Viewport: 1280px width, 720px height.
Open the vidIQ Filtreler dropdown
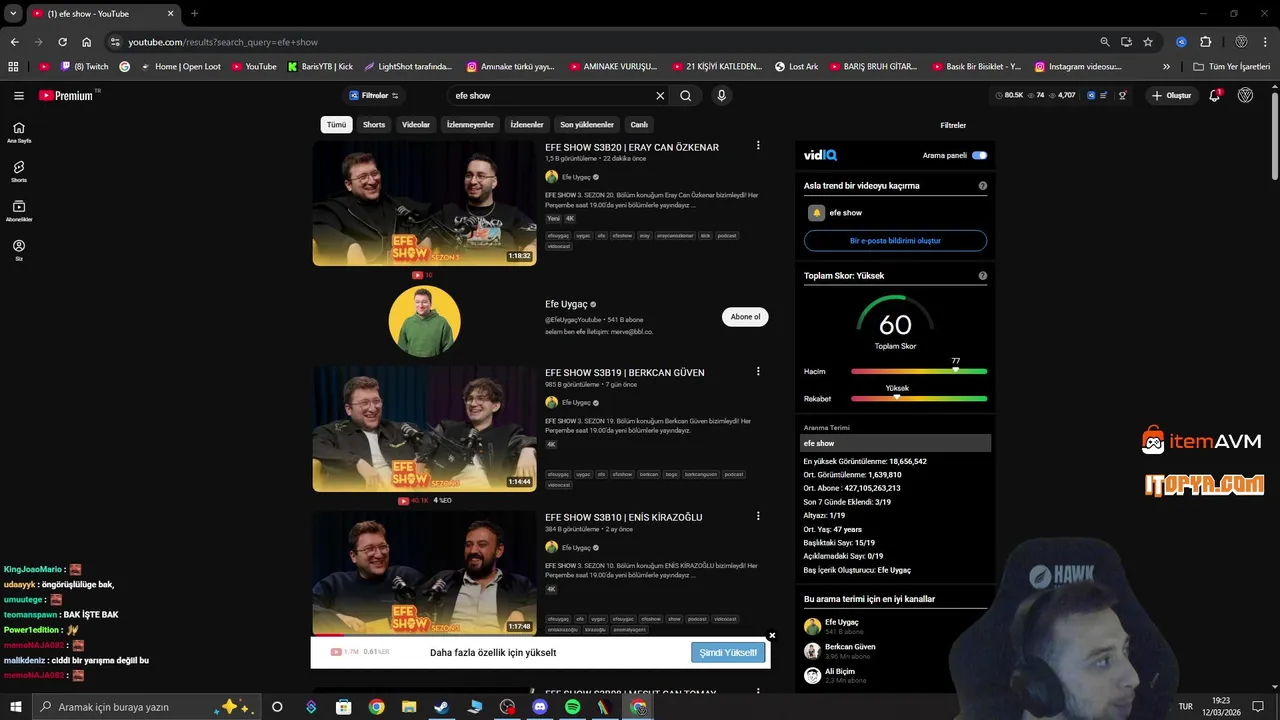click(374, 96)
